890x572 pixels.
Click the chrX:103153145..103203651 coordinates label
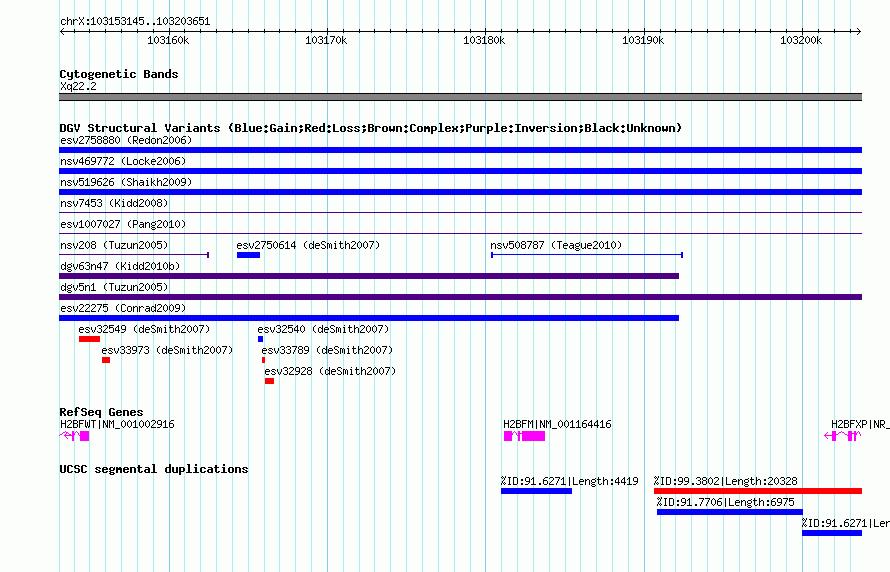135,21
